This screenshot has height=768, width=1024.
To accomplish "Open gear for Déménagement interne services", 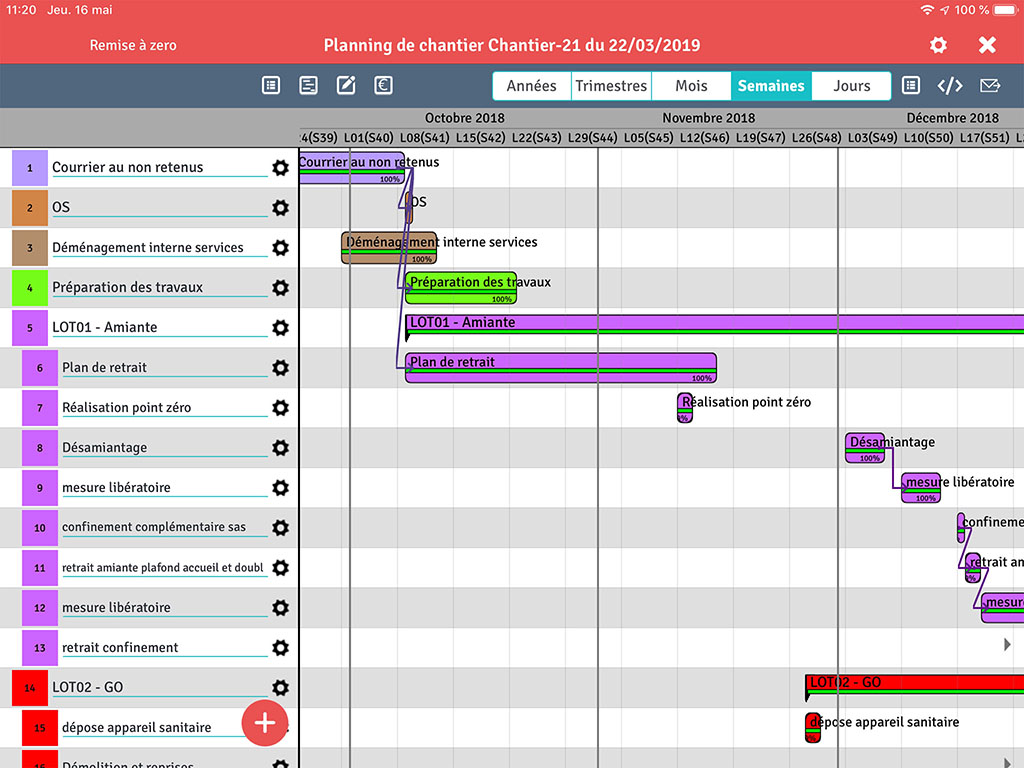I will pyautogui.click(x=281, y=248).
